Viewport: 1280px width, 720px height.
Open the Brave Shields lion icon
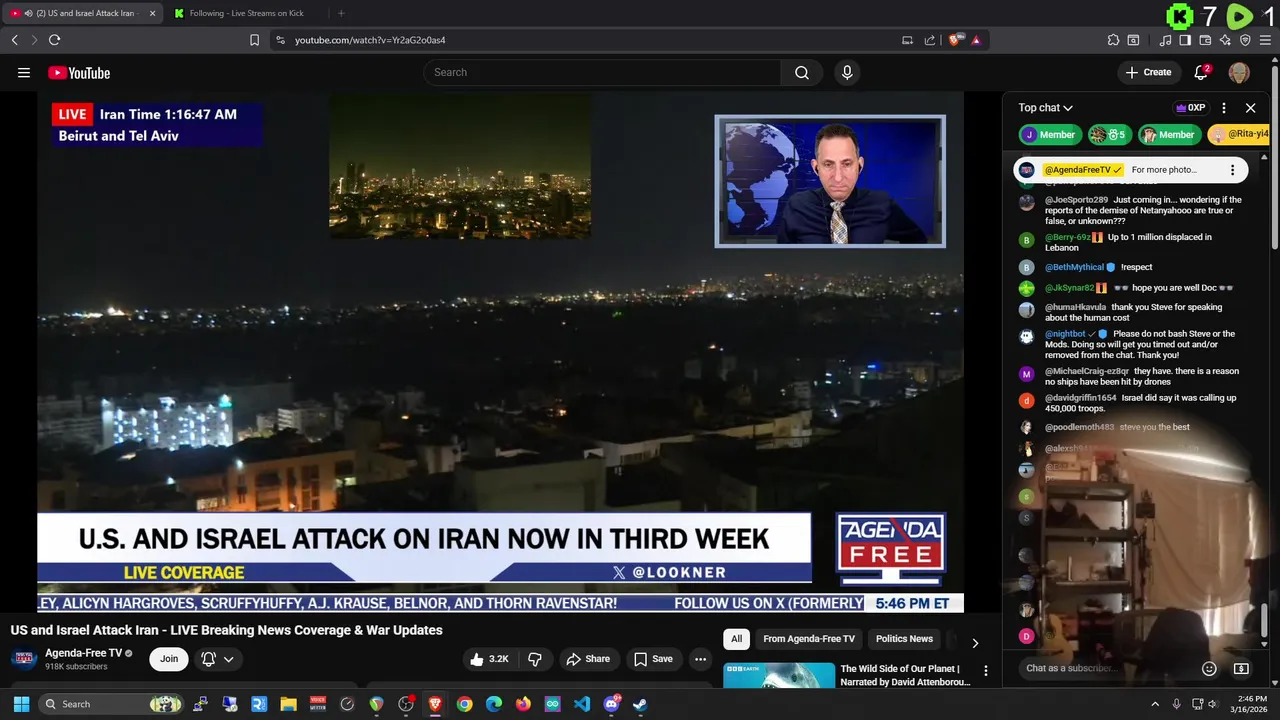click(955, 40)
